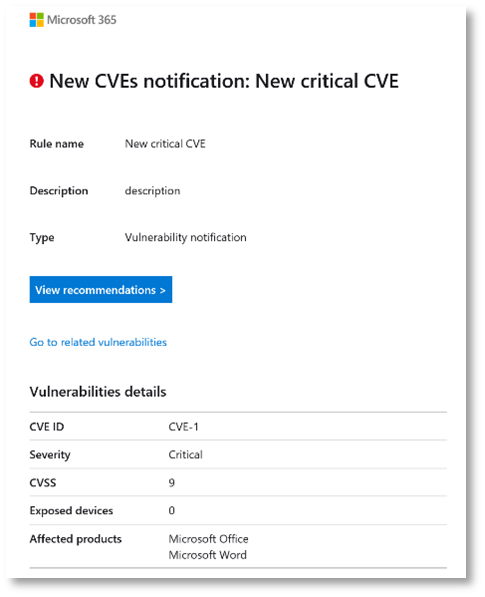The height and width of the screenshot is (597, 485).
Task: Select the CVSS score 9
Action: tap(172, 483)
